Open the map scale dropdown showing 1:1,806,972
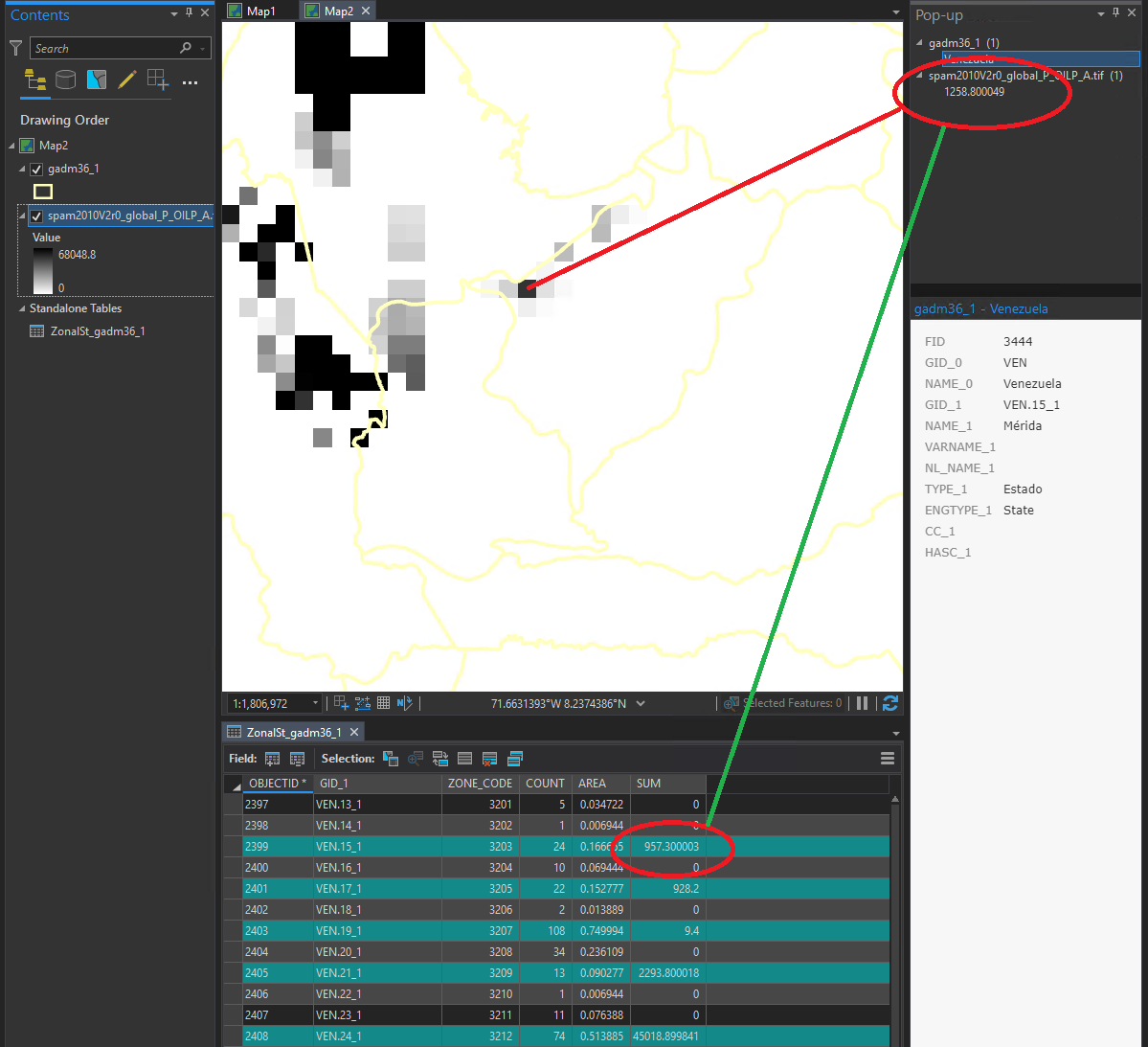This screenshot has height=1047, width=1148. (x=314, y=702)
